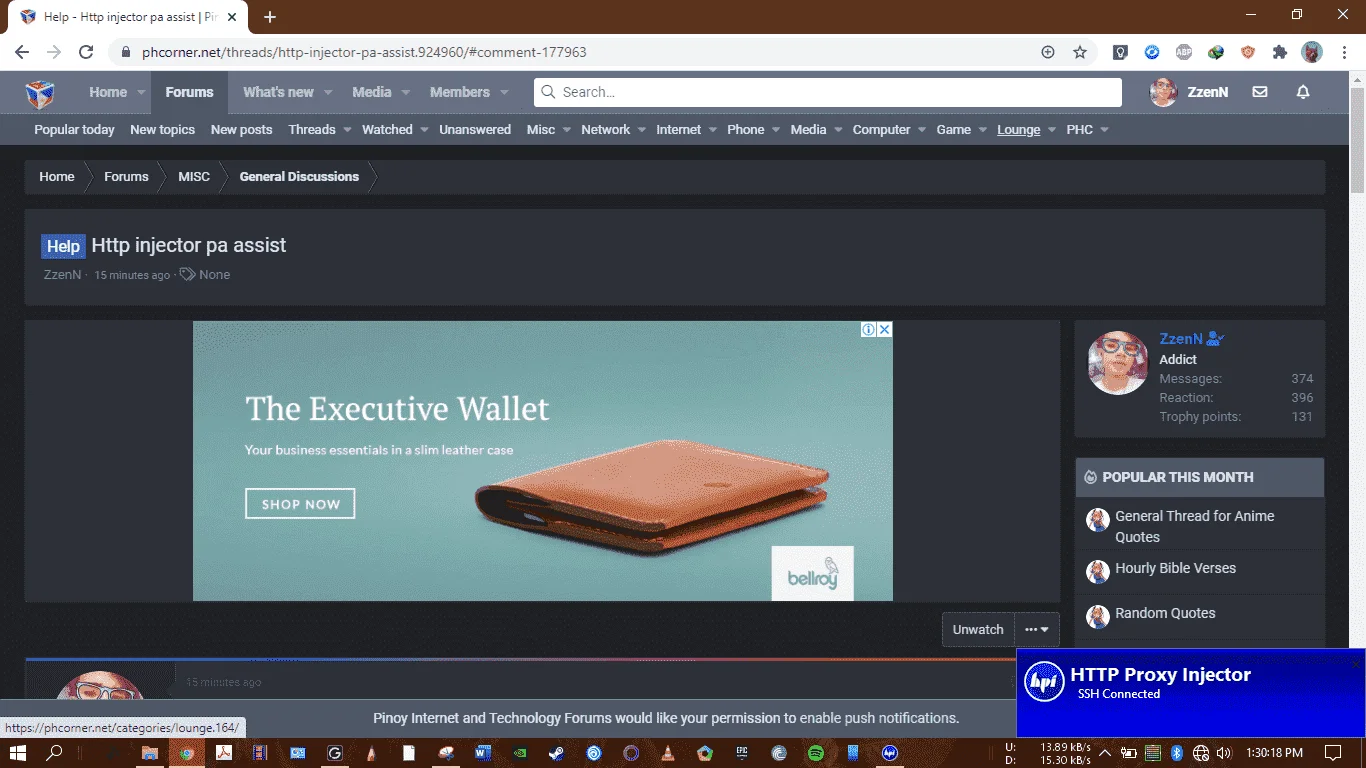Viewport: 1366px width, 768px height.
Task: Close the Bellroy ad with X
Action: (885, 329)
